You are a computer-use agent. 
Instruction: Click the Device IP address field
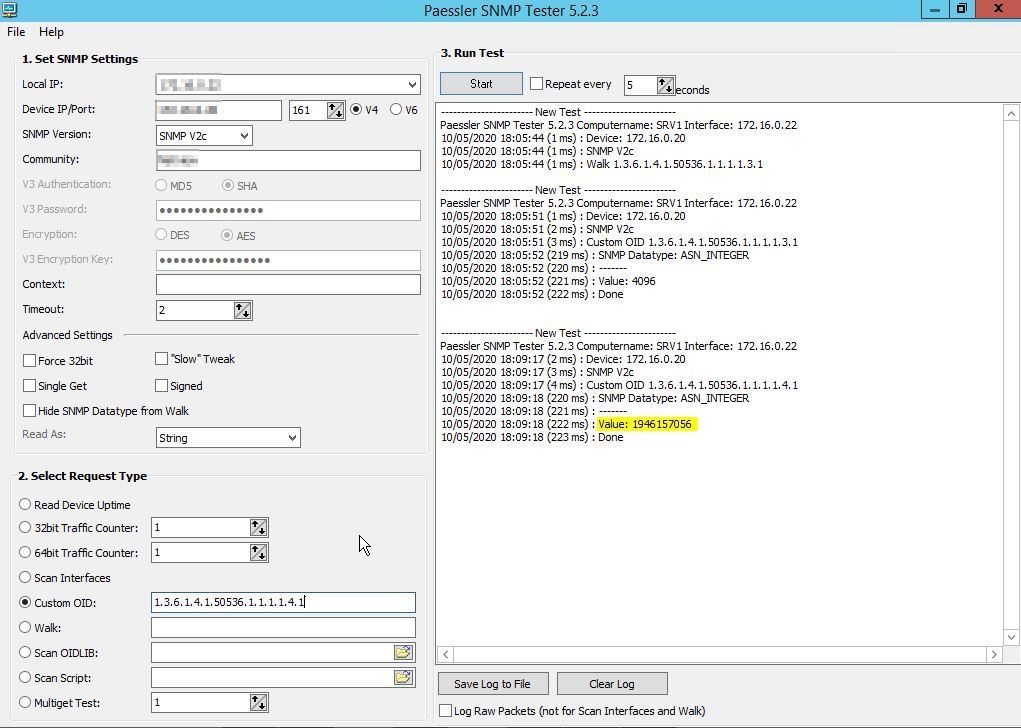(218, 110)
